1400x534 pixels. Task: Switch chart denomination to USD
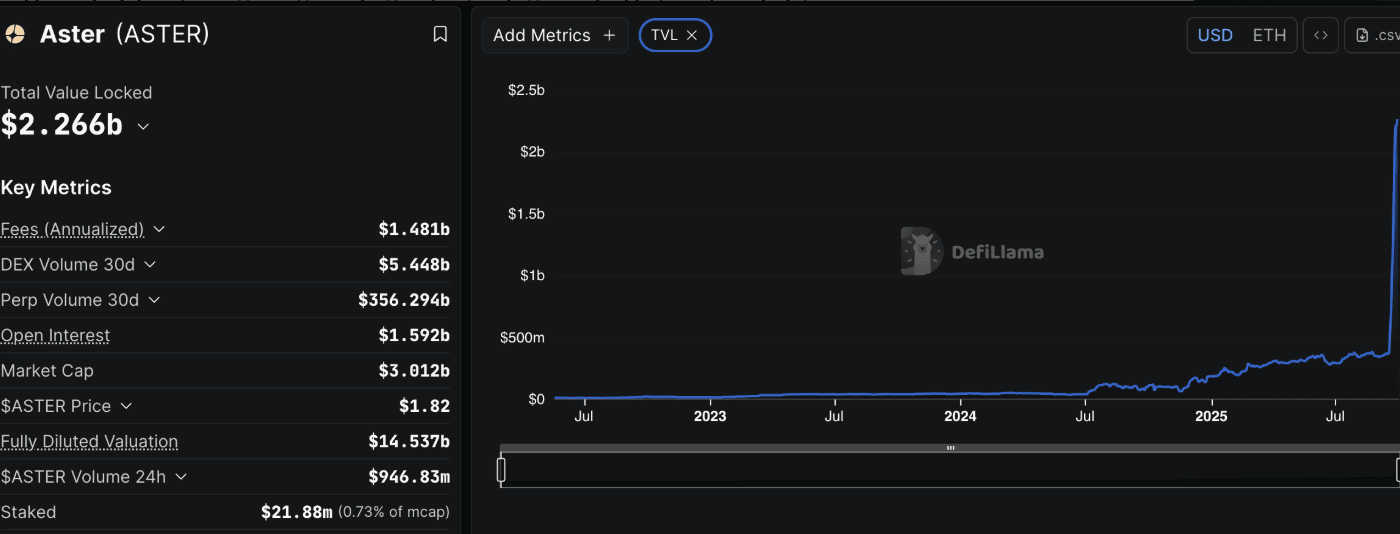click(1215, 35)
